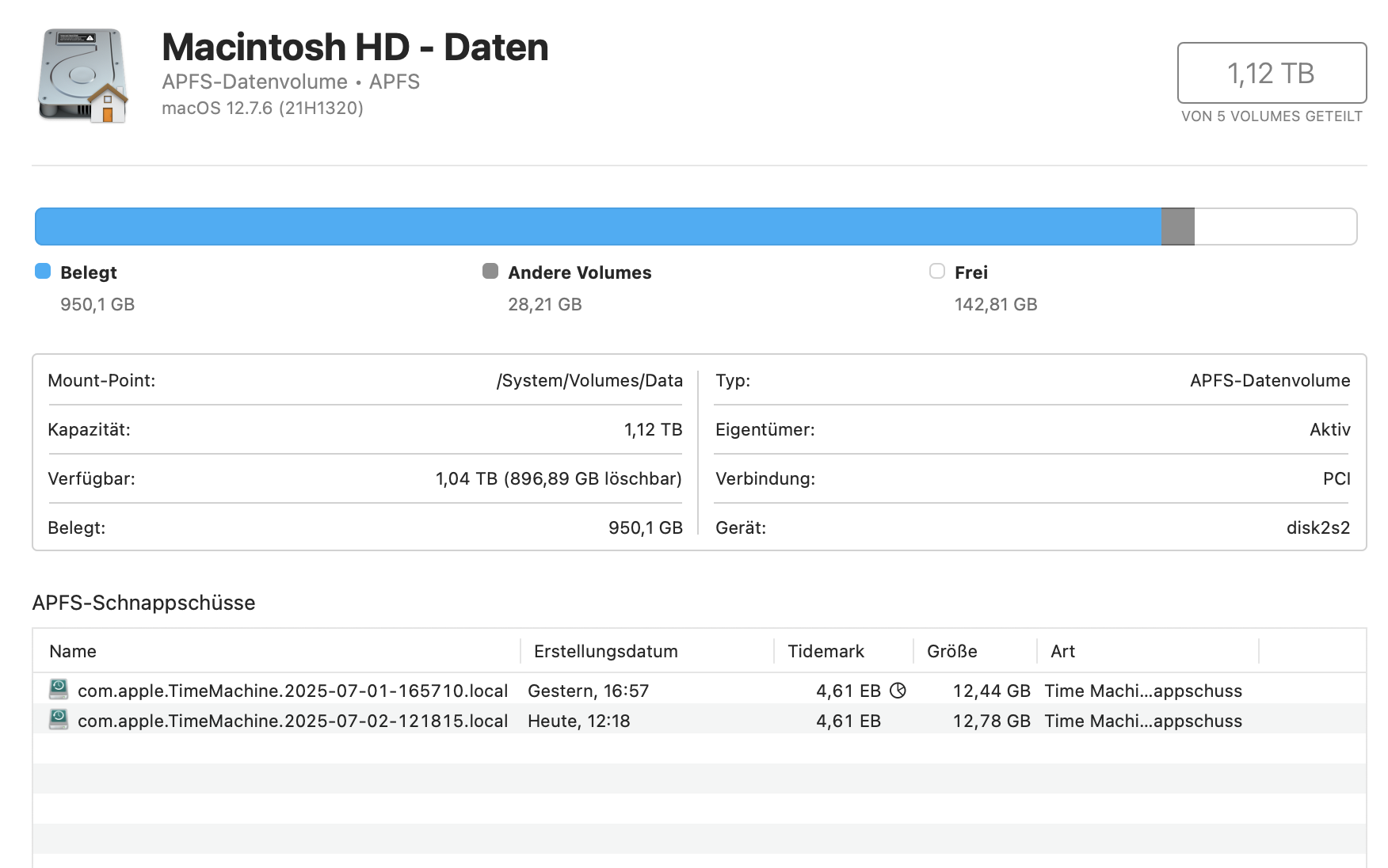Click the gray other-volumes segment of storage bar
Screen dimensions: 1388x868
1178,227
